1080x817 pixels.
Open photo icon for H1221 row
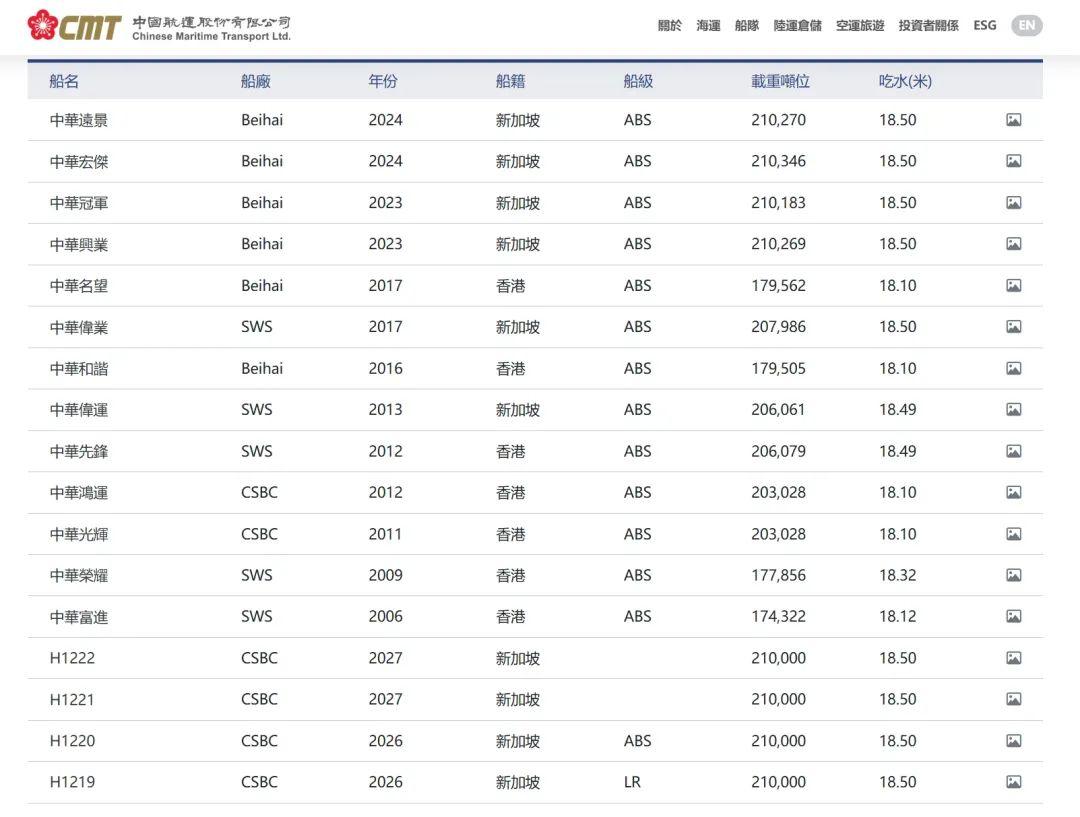coord(1013,699)
